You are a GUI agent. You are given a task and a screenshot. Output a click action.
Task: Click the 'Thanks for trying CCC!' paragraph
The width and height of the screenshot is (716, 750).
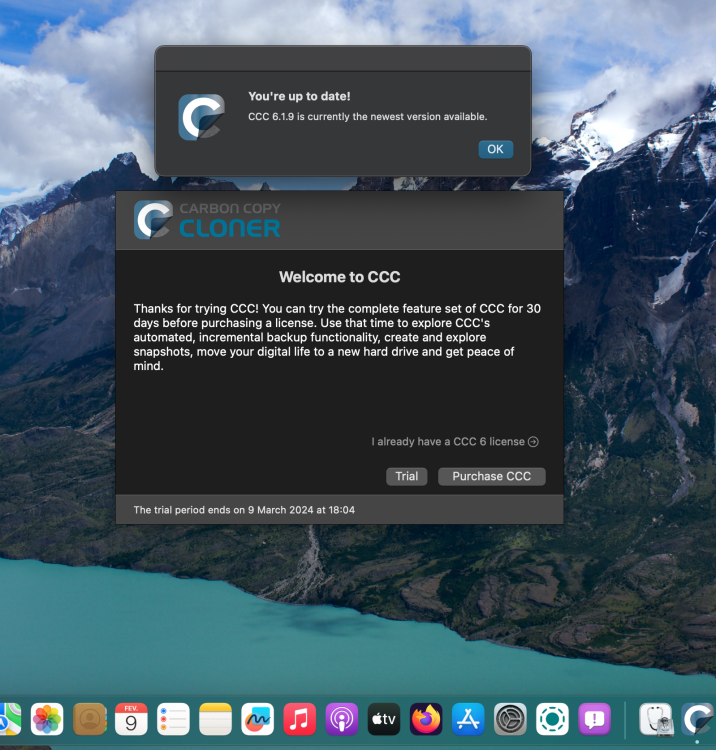point(337,337)
